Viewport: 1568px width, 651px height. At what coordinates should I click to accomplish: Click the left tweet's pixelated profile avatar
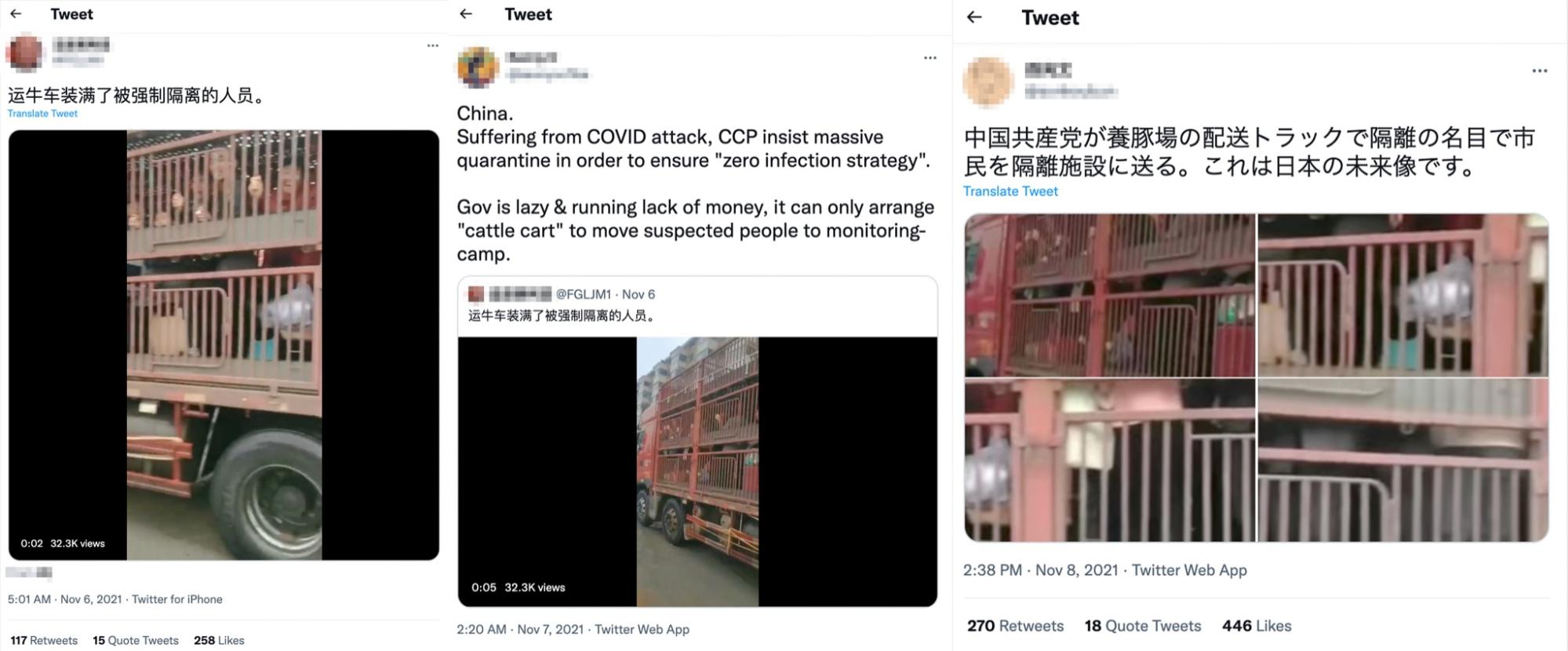[x=25, y=53]
